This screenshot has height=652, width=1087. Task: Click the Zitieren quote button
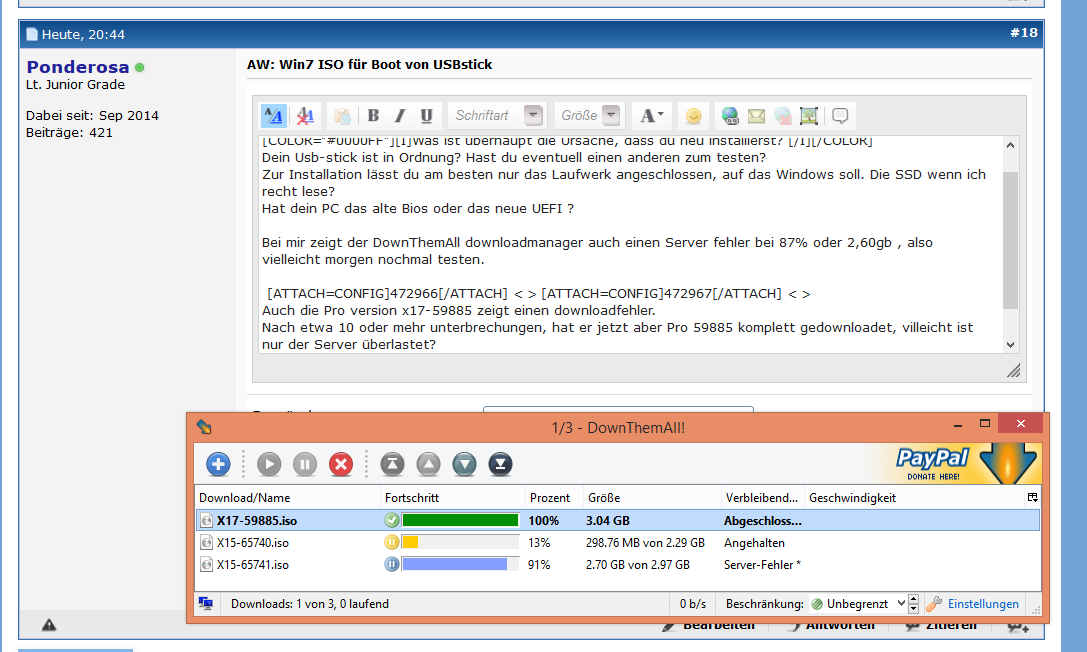point(941,626)
